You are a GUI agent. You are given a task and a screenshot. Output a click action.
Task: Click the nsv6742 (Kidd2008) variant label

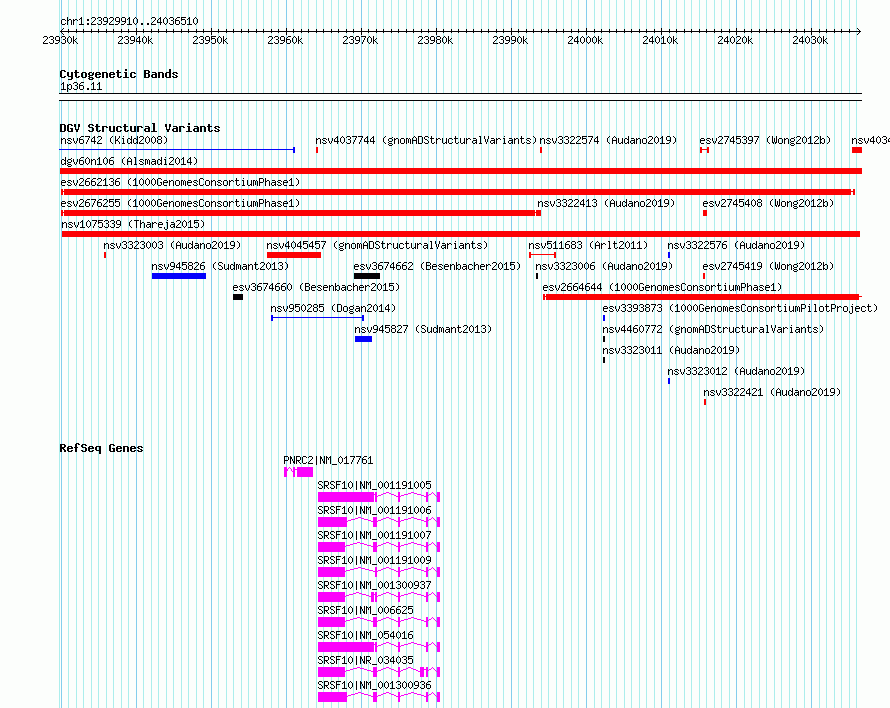114,140
